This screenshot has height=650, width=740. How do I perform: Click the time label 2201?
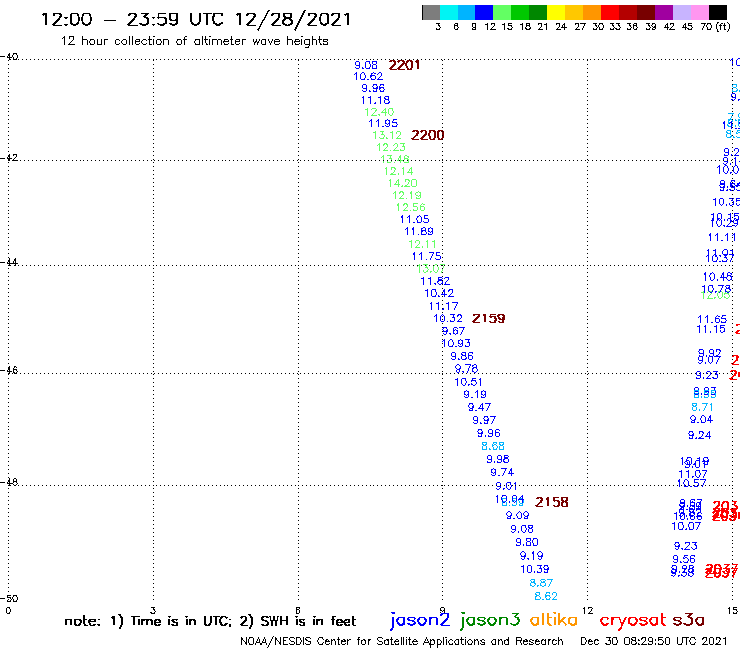tap(404, 65)
